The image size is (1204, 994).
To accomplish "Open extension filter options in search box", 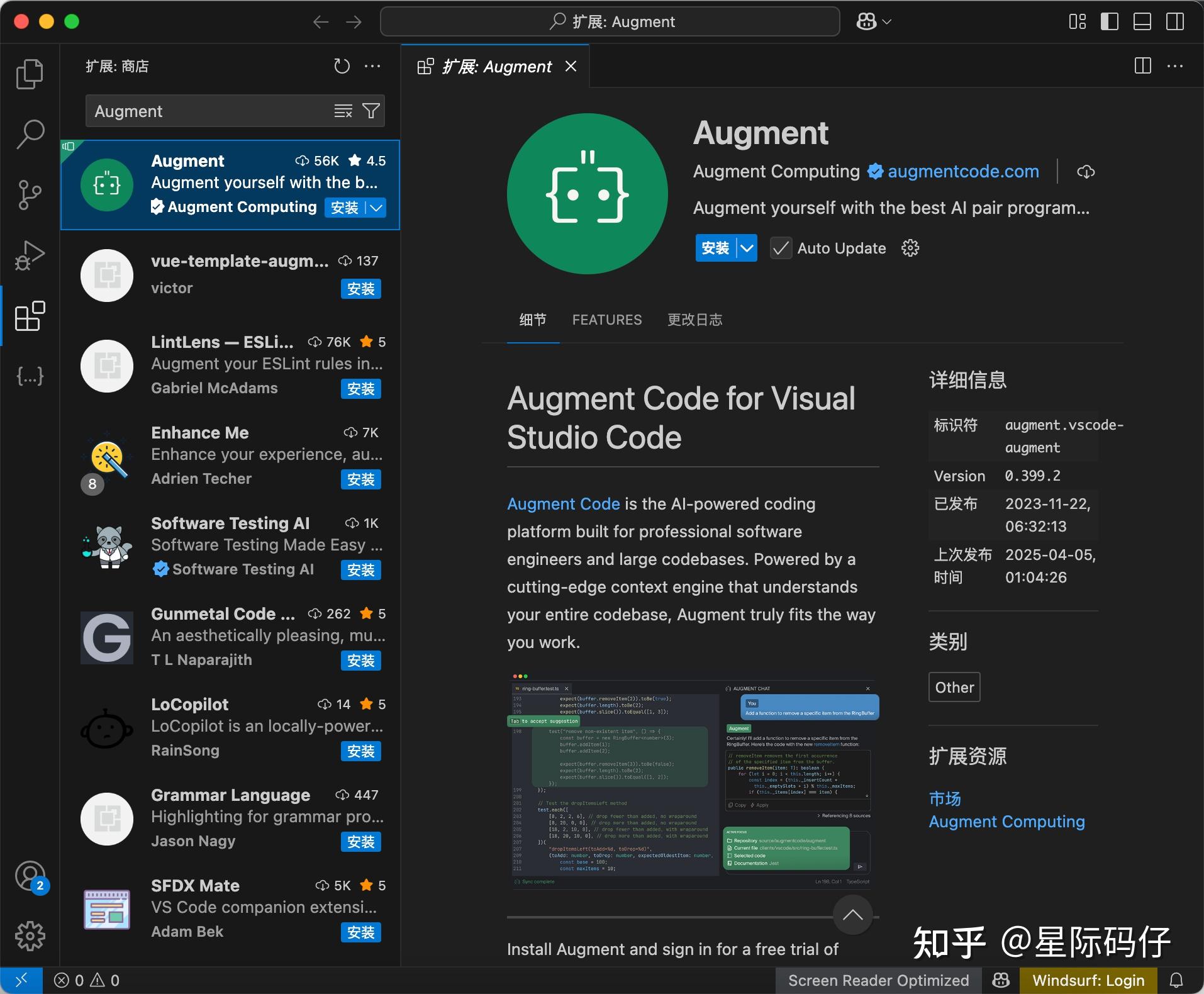I will pos(371,111).
